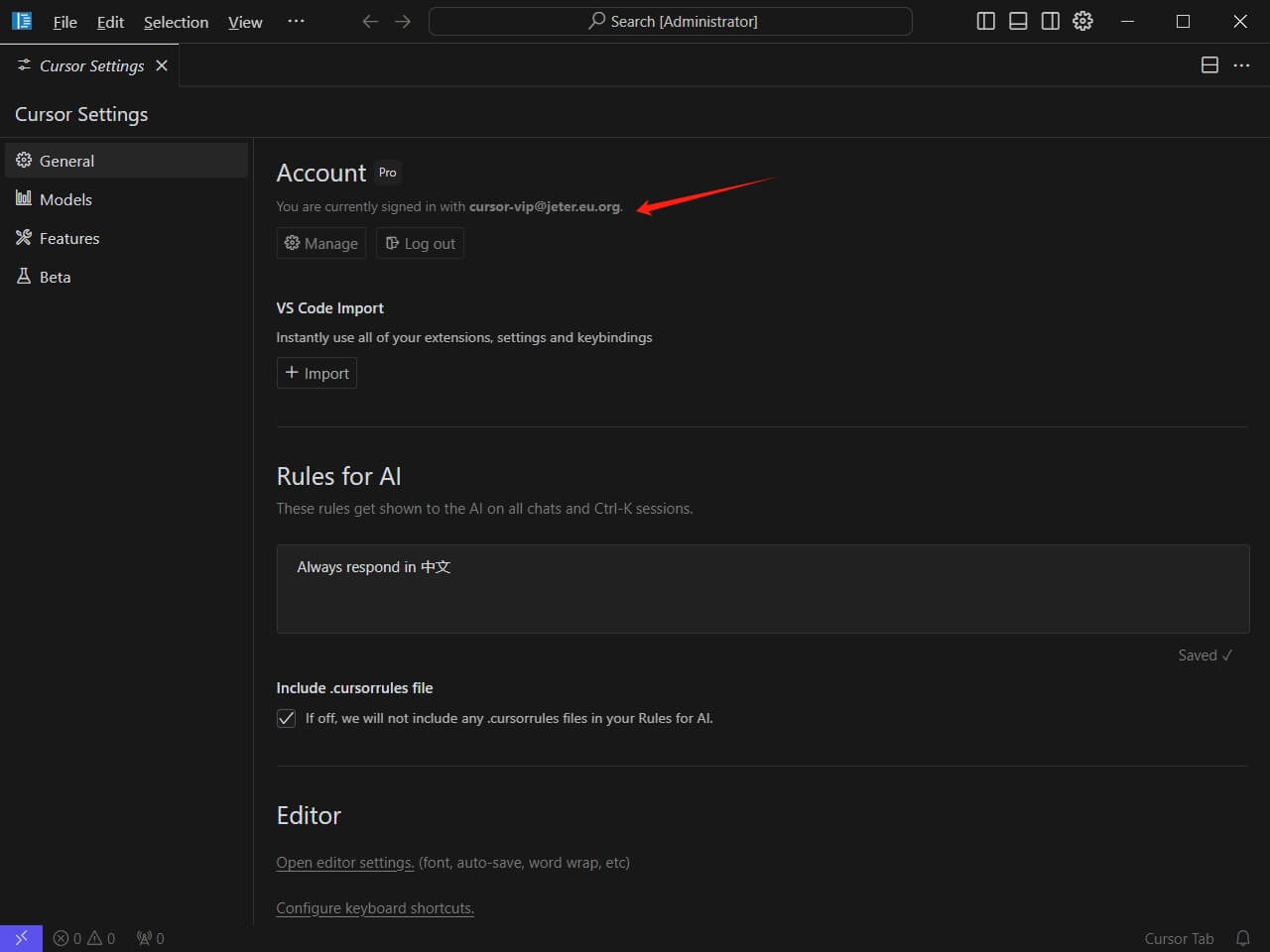Click the Saved status text
The width and height of the screenshot is (1270, 952).
(1205, 655)
